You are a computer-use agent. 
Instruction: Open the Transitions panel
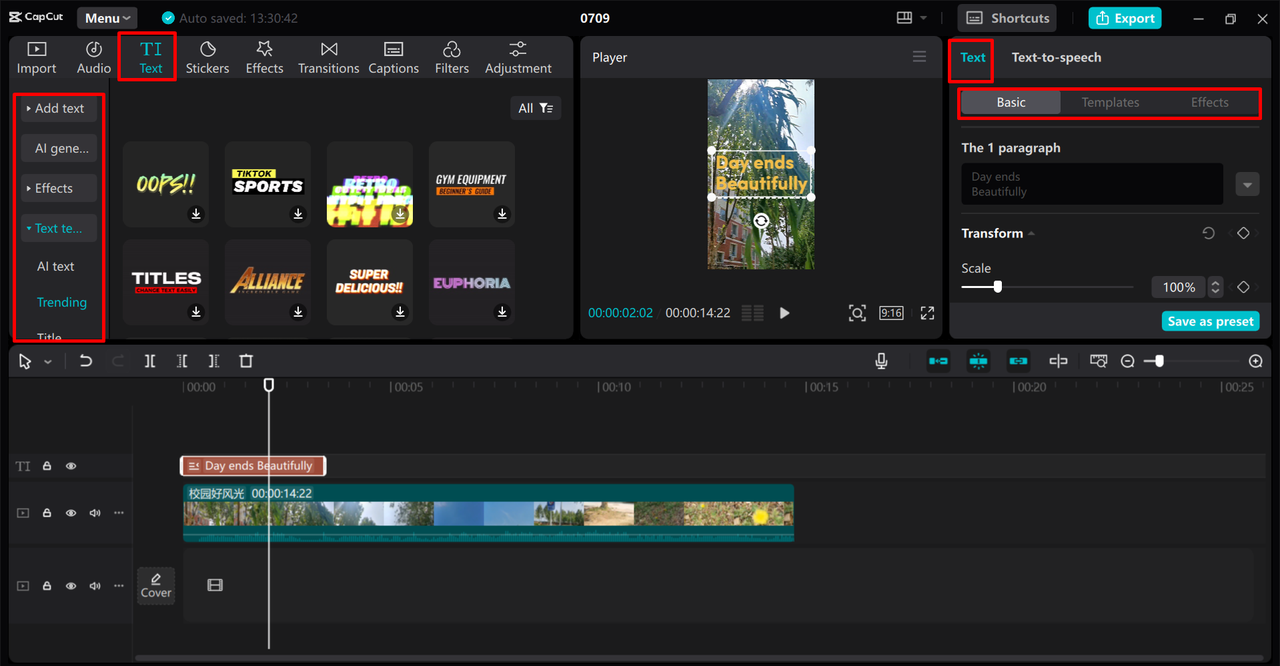pos(328,57)
